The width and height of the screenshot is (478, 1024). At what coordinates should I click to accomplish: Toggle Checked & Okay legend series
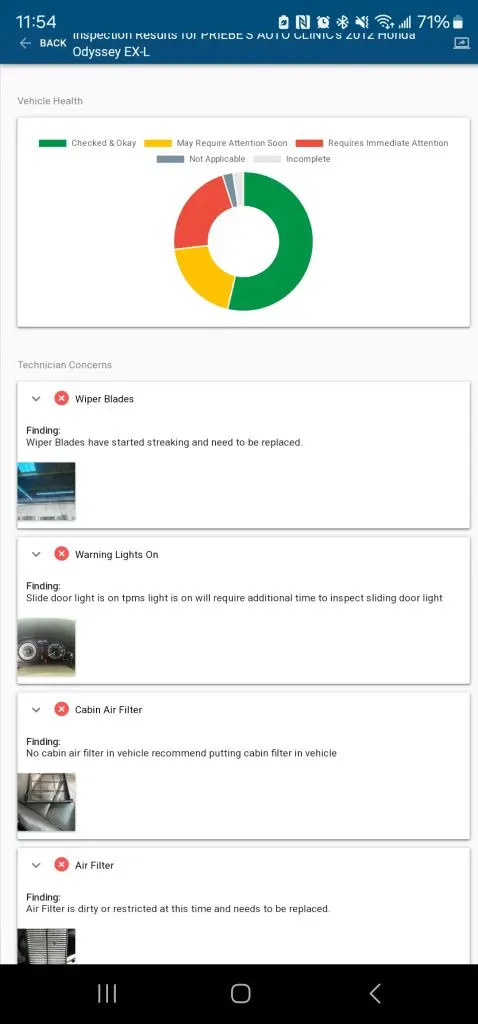pyautogui.click(x=88, y=143)
